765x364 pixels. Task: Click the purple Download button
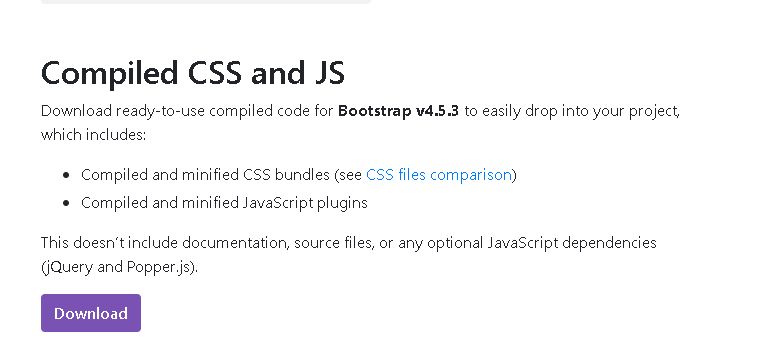pyautogui.click(x=91, y=313)
